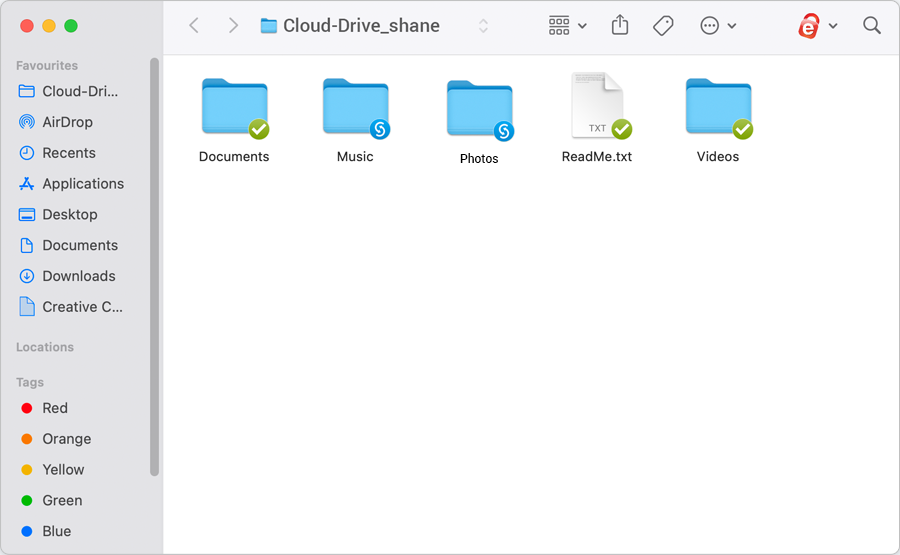900x555 pixels.
Task: Click the green synced badge on ReadMe.txt
Action: pos(622,129)
